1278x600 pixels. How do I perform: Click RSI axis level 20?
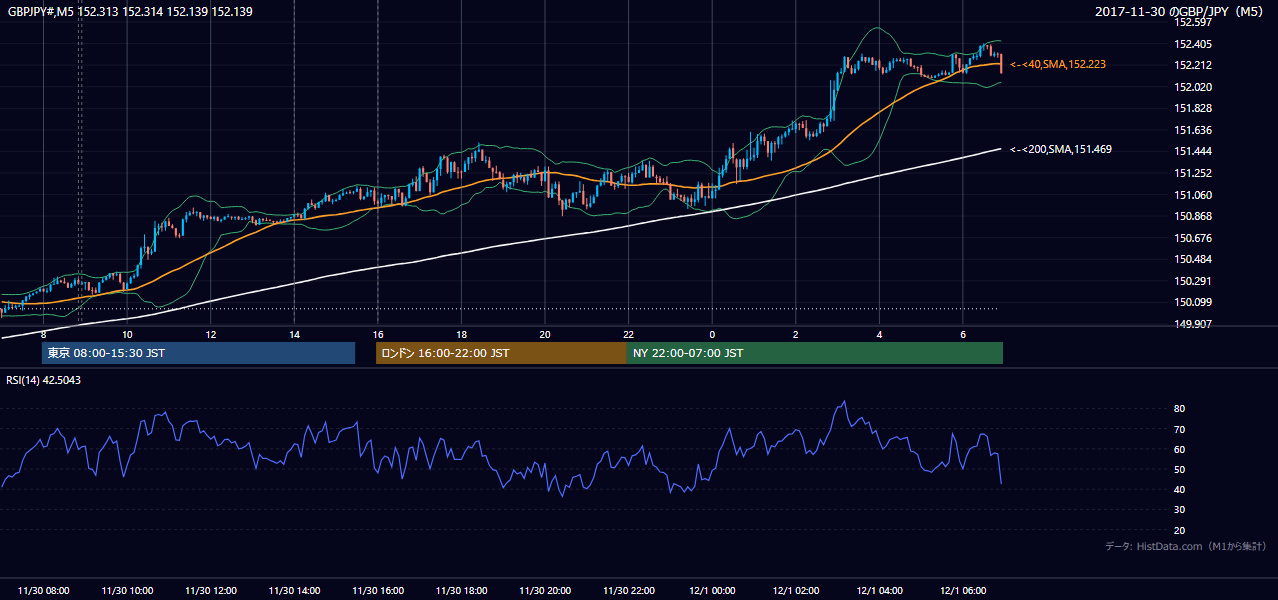[1180, 530]
